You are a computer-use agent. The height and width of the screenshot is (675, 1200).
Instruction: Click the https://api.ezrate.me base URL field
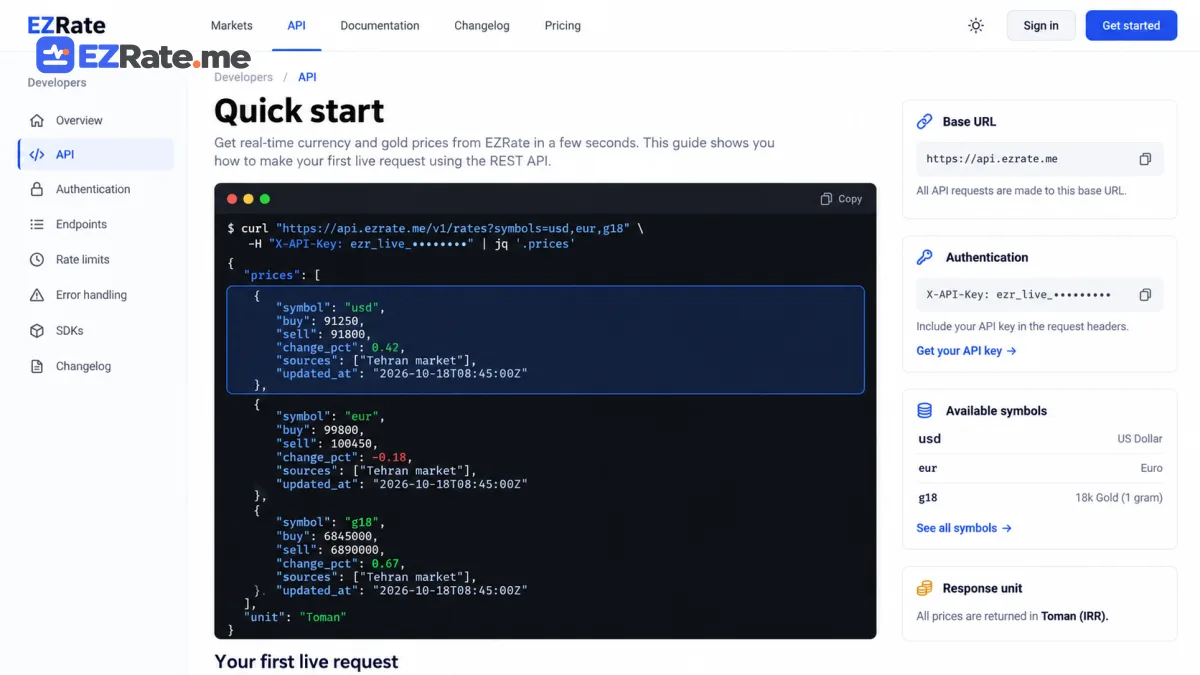tap(1040, 159)
